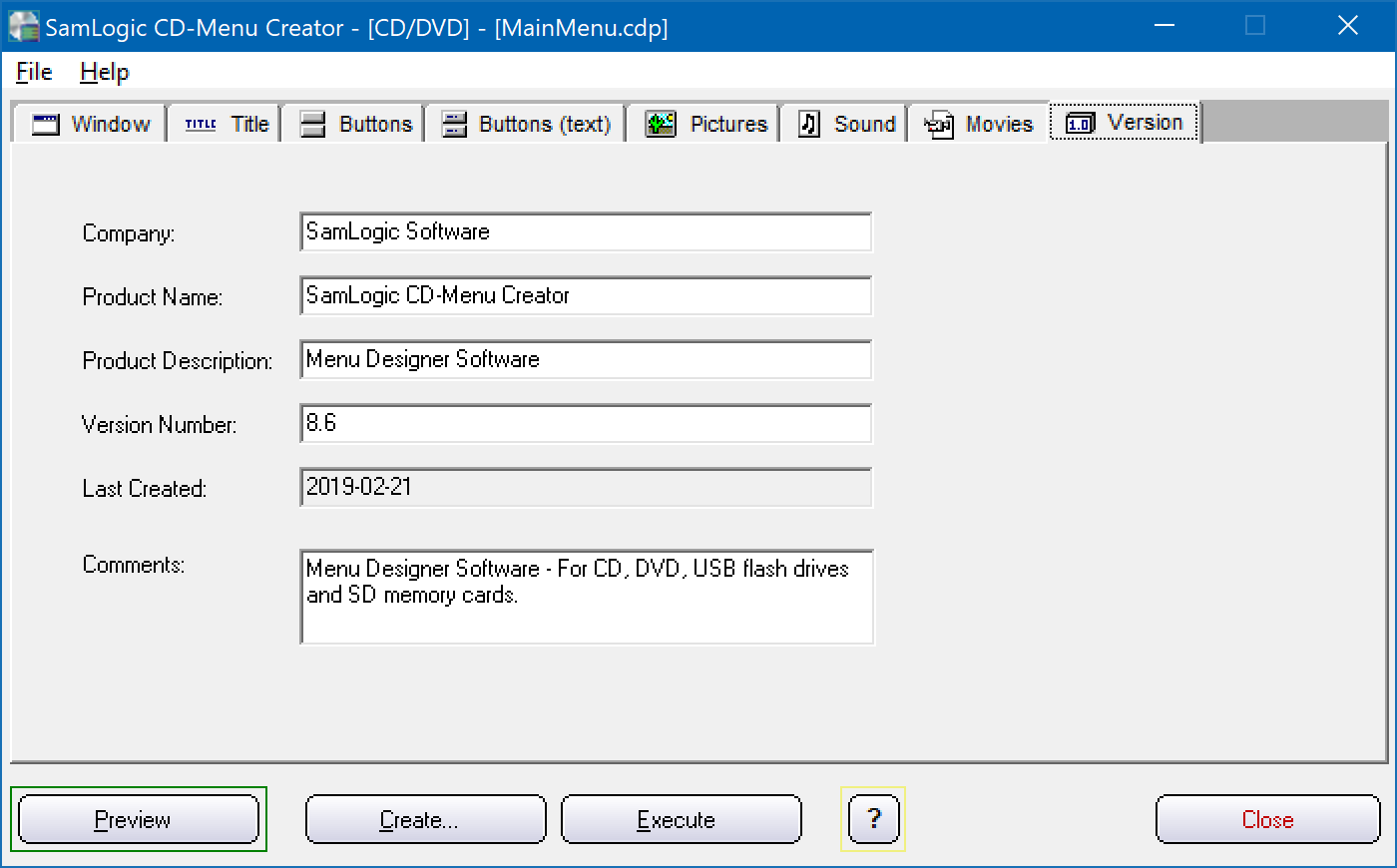The height and width of the screenshot is (868, 1397).
Task: Open the File menu
Action: (34, 72)
